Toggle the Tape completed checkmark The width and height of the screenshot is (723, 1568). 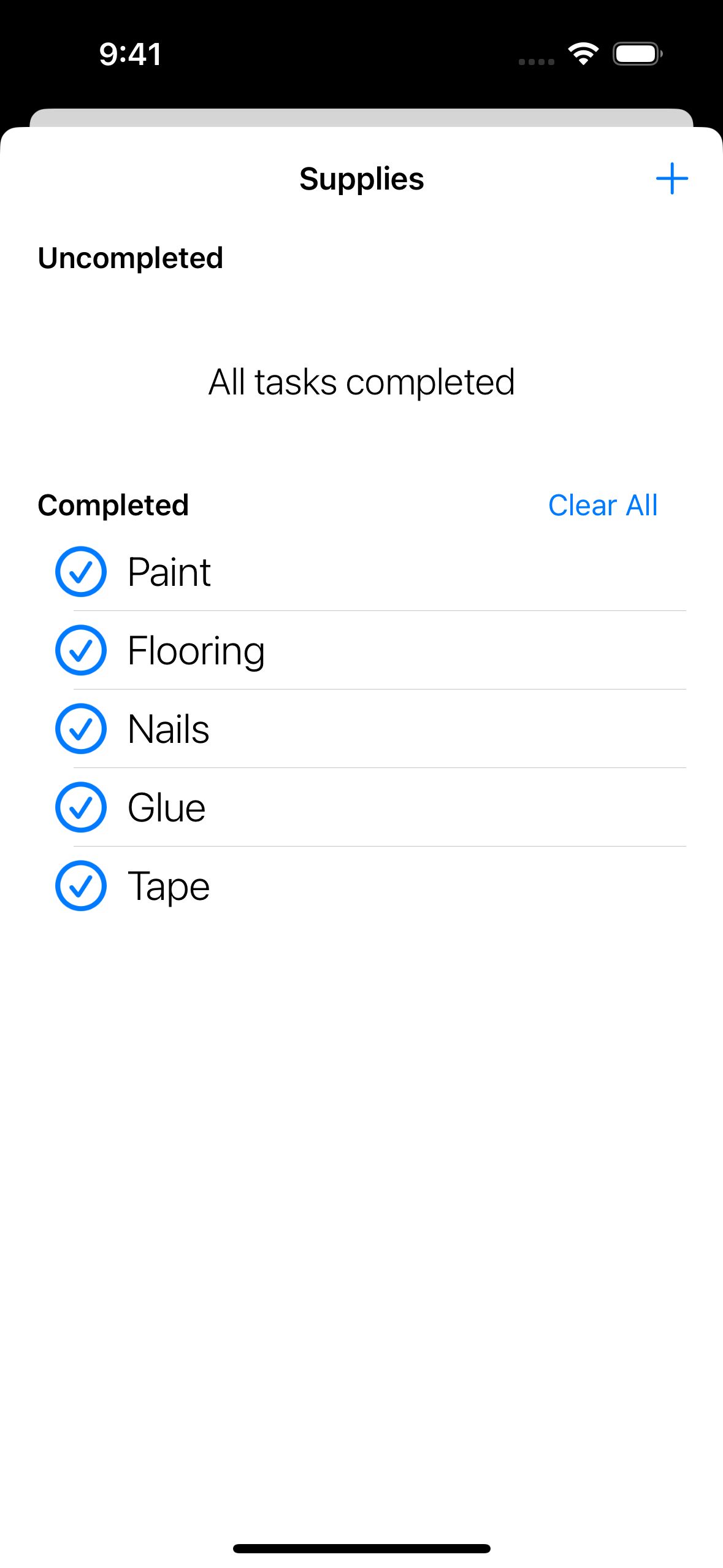coord(81,886)
